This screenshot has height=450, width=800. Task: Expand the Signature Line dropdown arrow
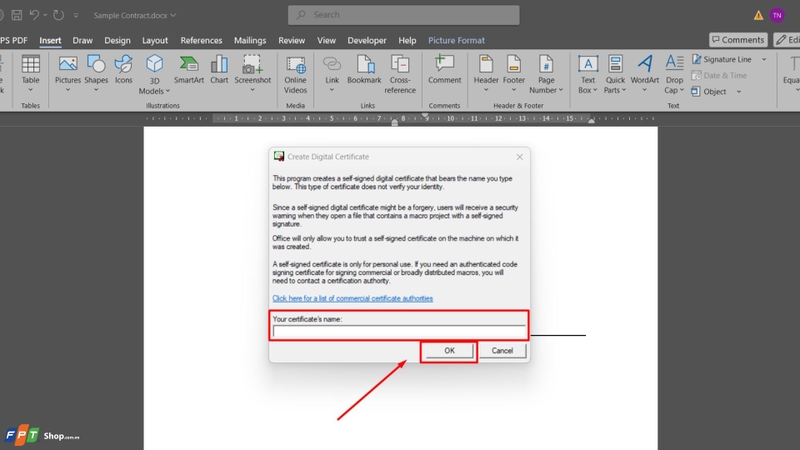(x=764, y=60)
